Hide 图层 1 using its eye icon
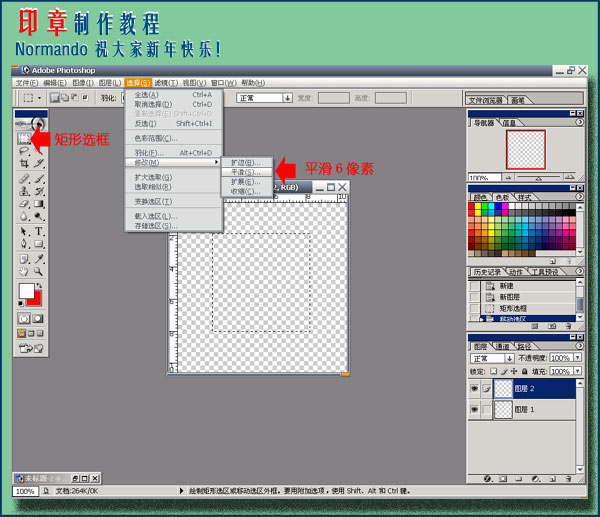The width and height of the screenshot is (600, 517). point(474,409)
